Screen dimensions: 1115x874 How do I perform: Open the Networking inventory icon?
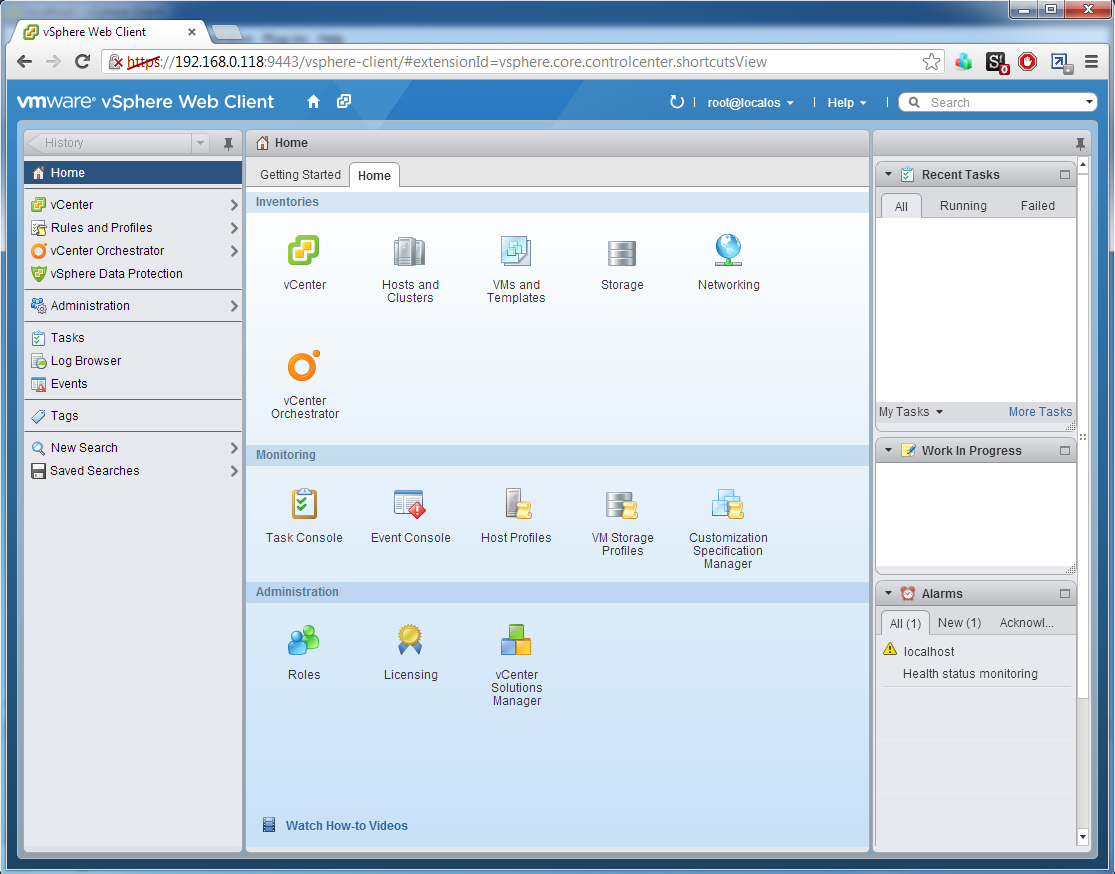(x=728, y=250)
